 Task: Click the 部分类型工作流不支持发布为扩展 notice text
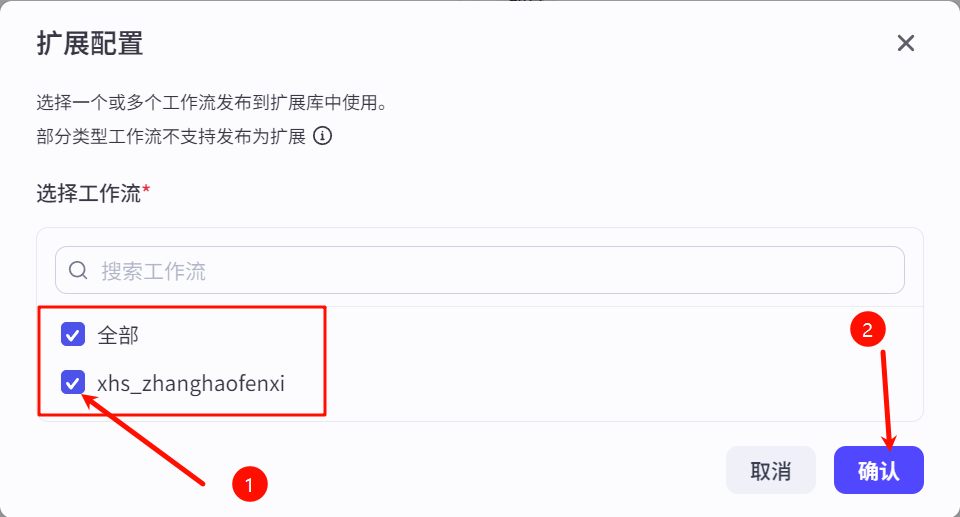tap(171, 136)
